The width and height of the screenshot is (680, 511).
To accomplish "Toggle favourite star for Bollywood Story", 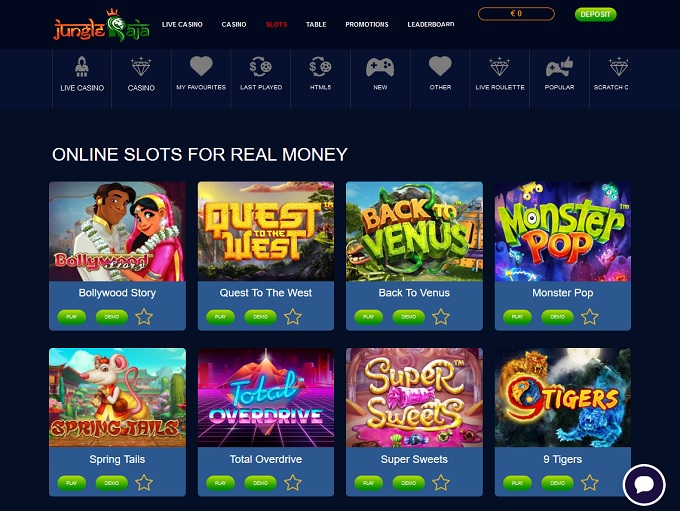I will (144, 317).
